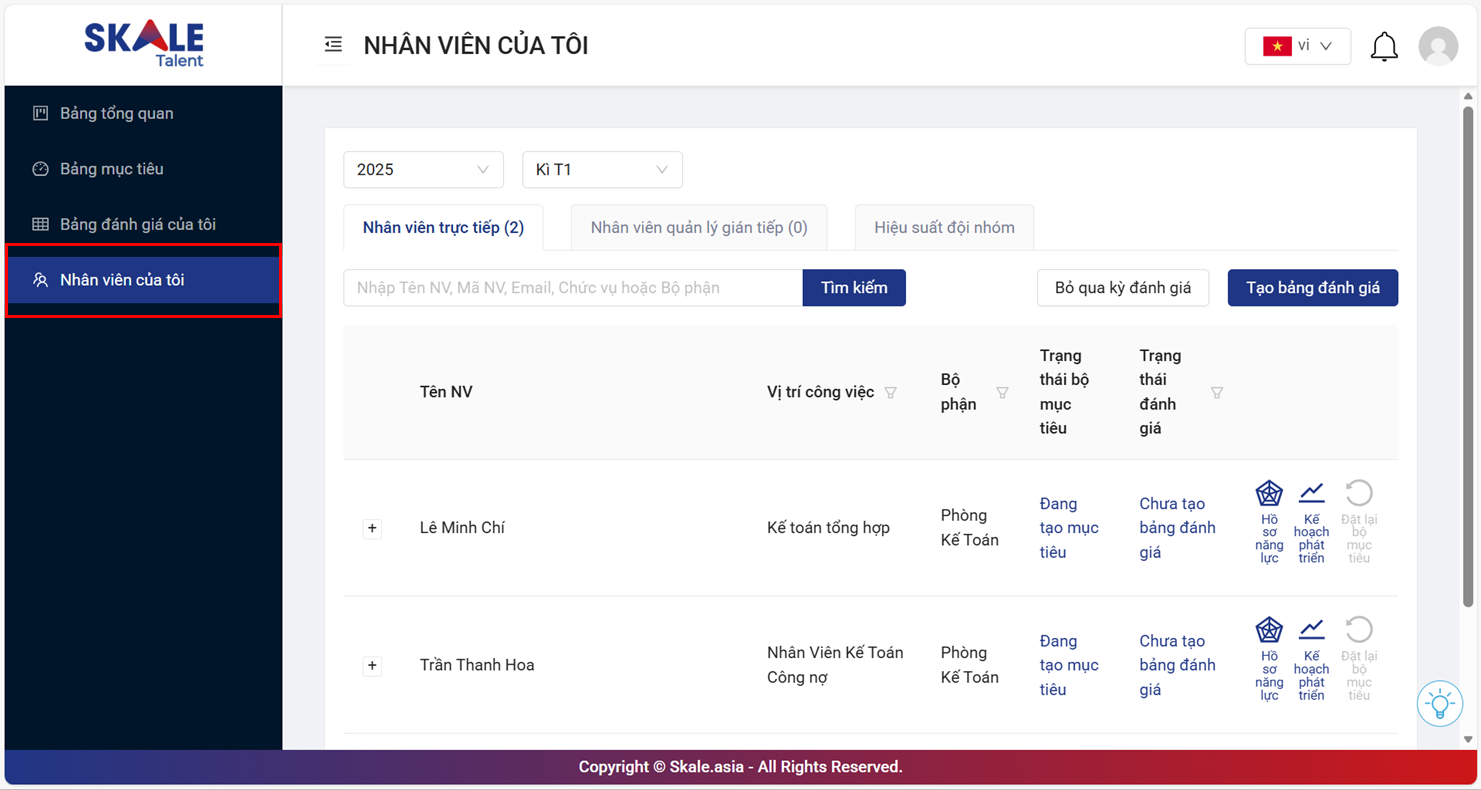Click the lightbulb help icon
The height and width of the screenshot is (790, 1481).
[x=1439, y=704]
